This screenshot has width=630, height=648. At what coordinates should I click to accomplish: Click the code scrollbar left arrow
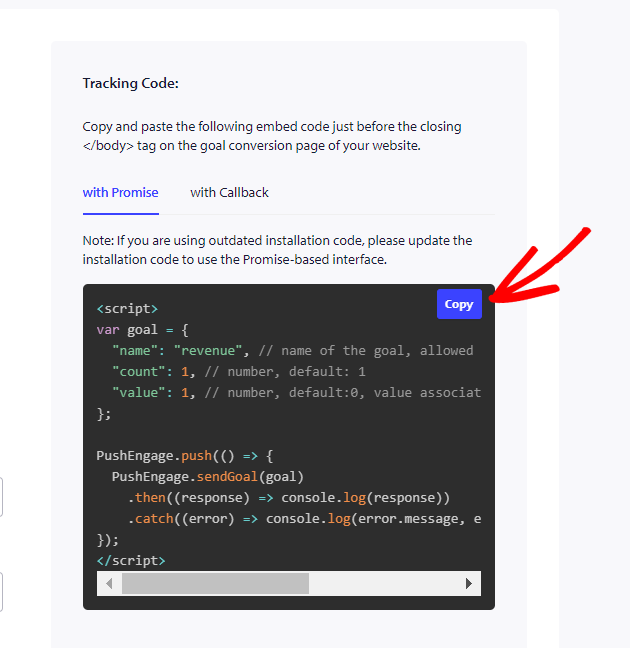coord(109,584)
